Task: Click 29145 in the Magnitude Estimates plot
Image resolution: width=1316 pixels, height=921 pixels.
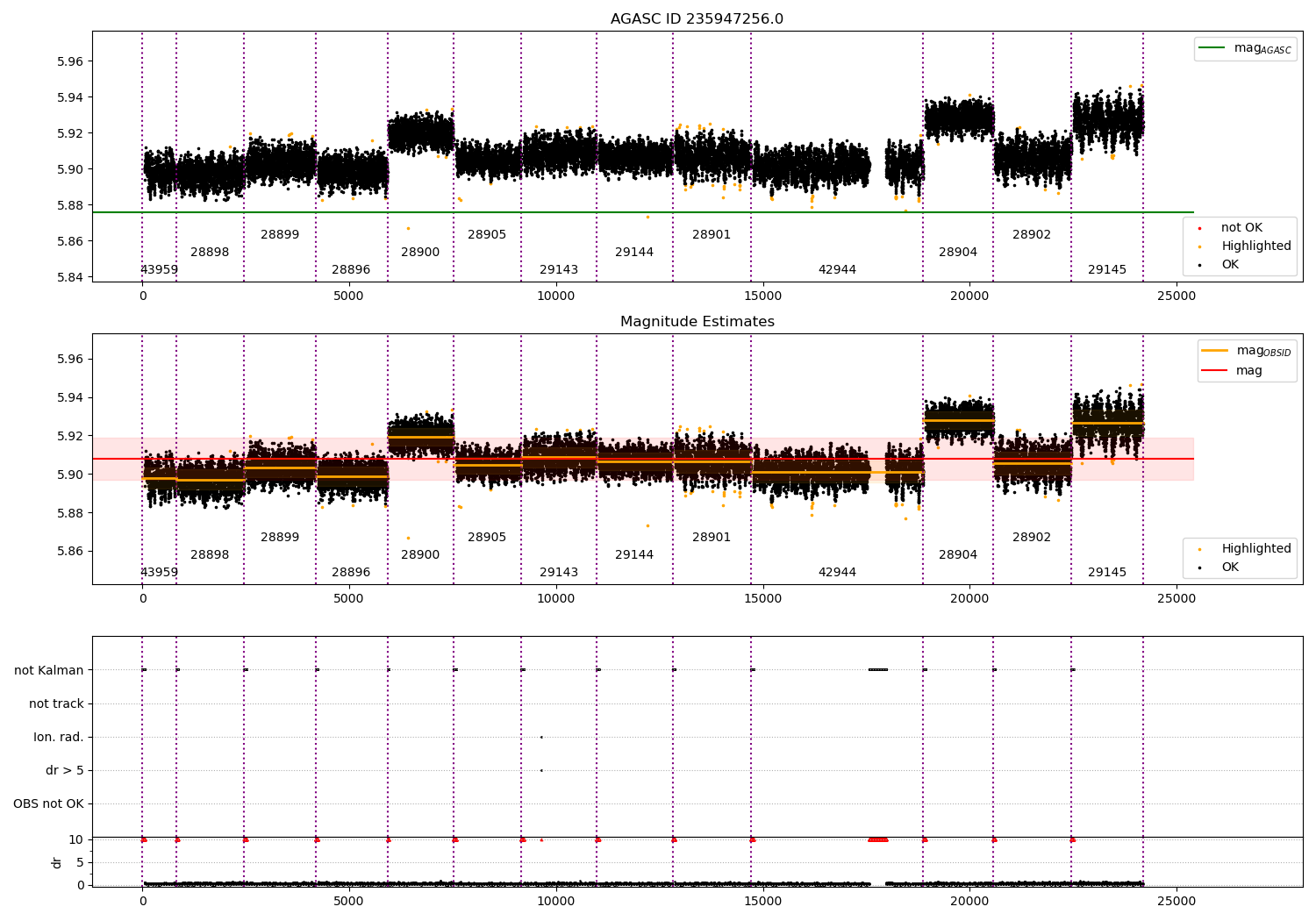Action: pyautogui.click(x=1107, y=573)
